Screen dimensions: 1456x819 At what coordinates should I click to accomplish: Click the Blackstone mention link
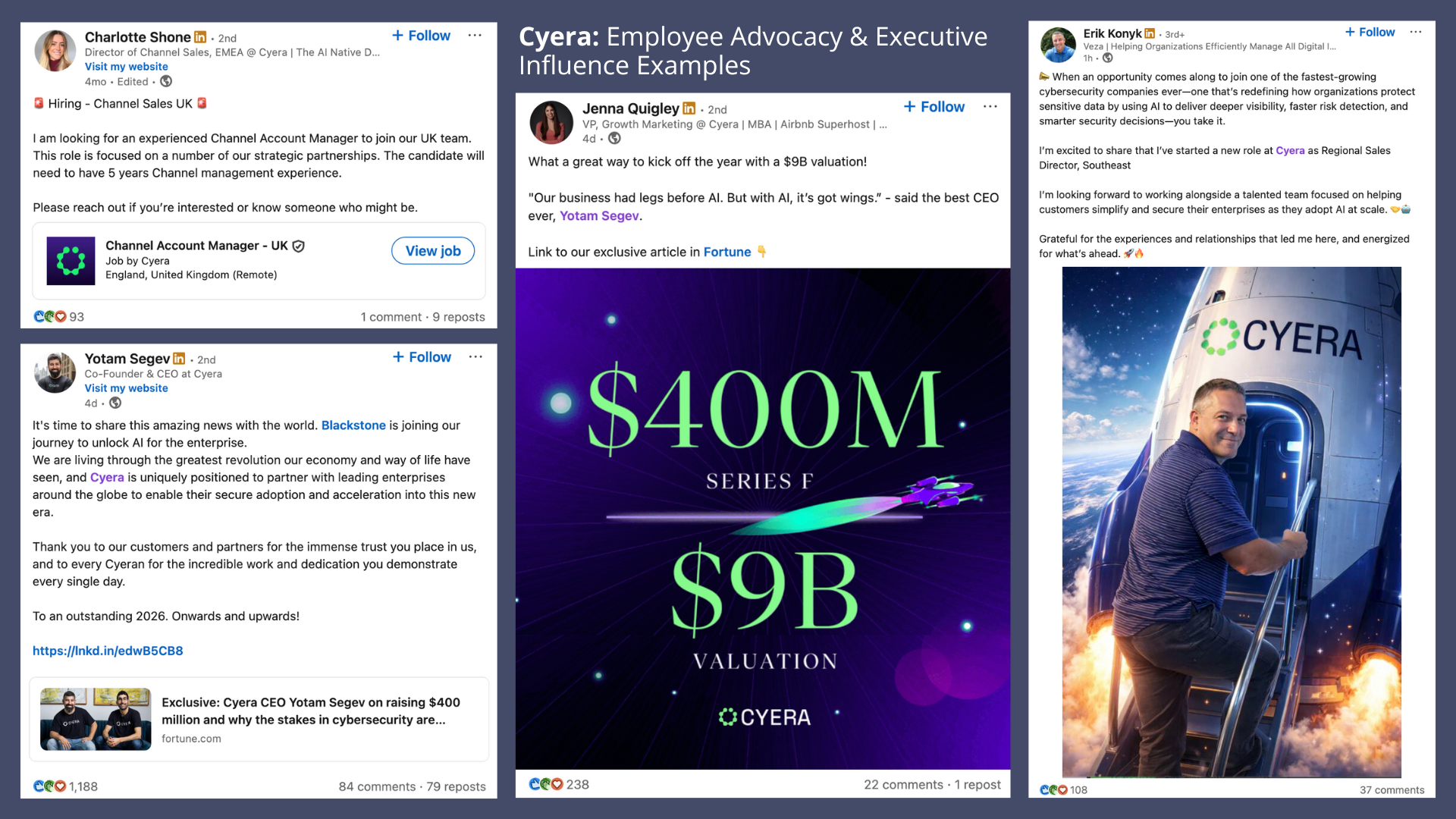click(x=353, y=425)
